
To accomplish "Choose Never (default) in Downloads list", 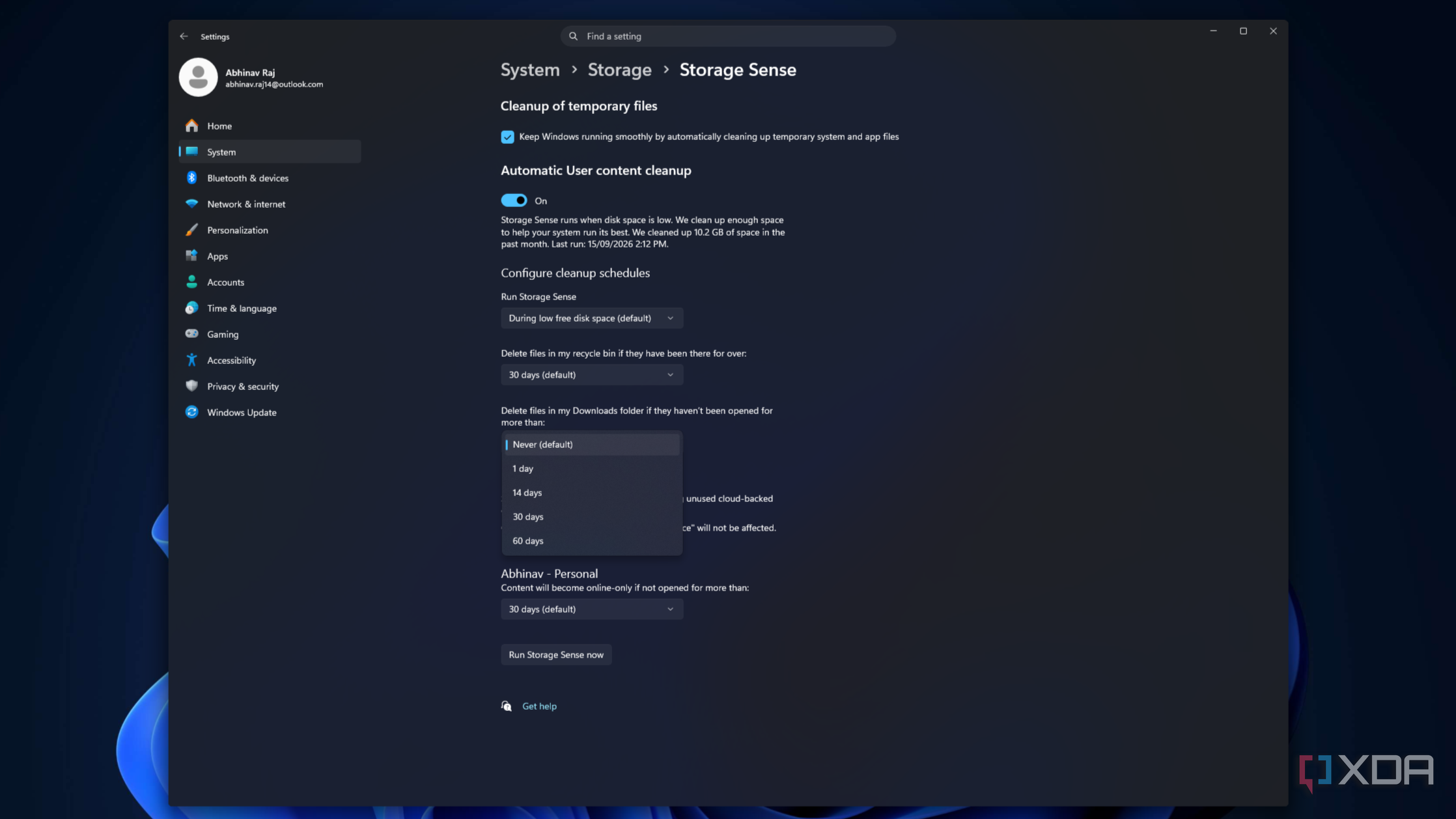I will tap(592, 445).
